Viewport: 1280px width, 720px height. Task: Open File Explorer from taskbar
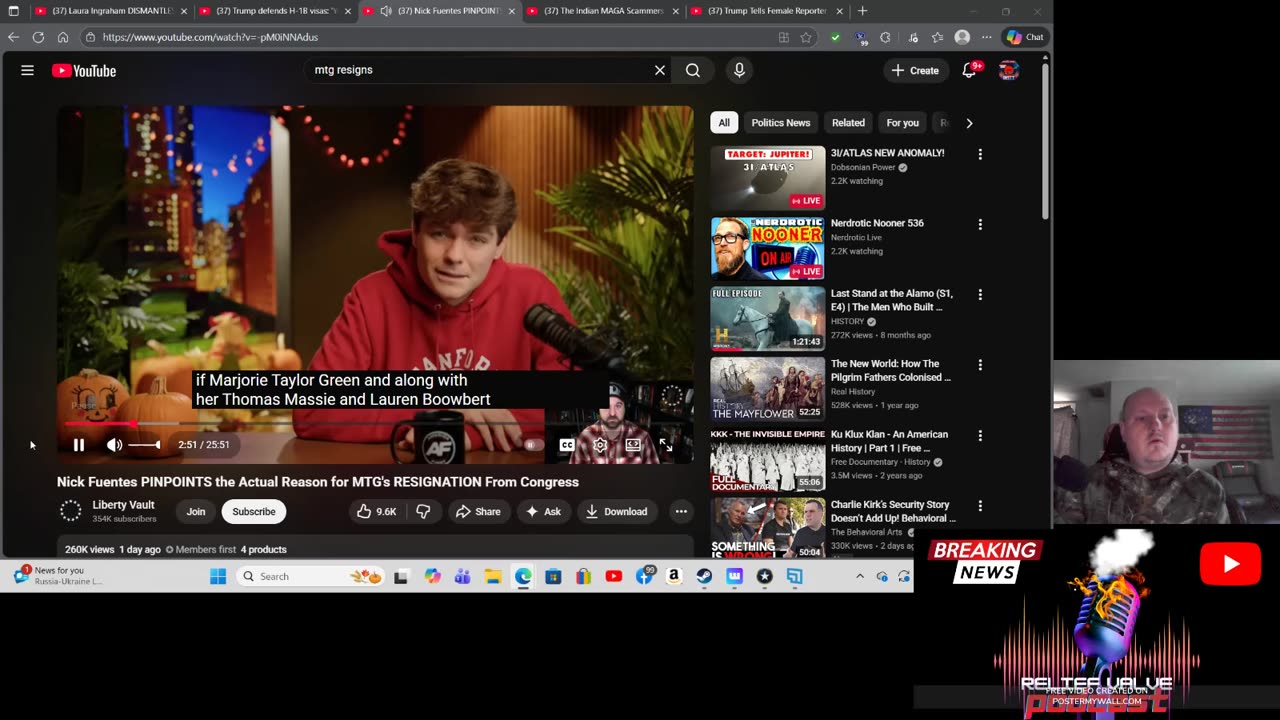point(493,576)
